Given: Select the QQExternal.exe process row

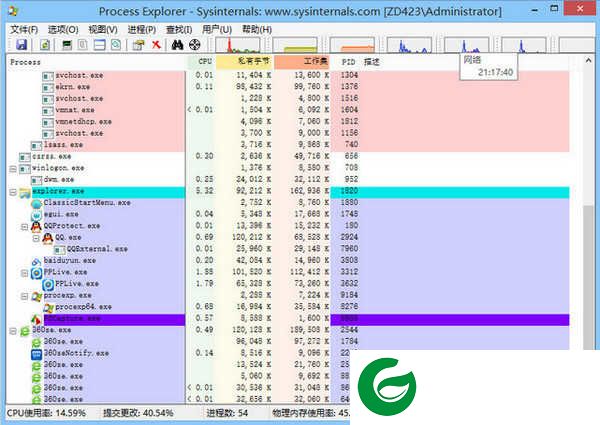Looking at the screenshot, I should 288,249.
